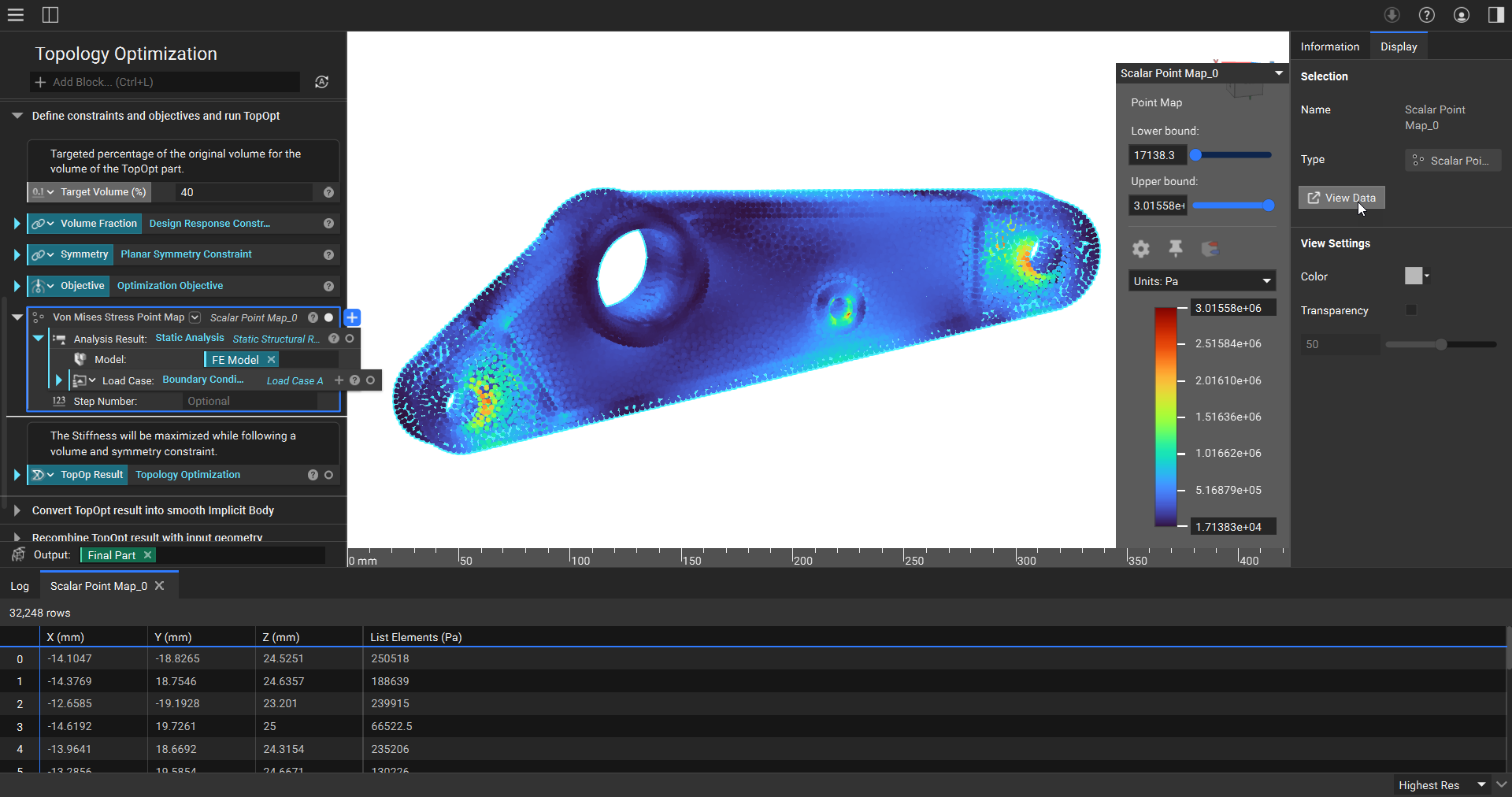Open Planar Symmetry Constraint link
Image resolution: width=1512 pixels, height=797 pixels.
(186, 254)
